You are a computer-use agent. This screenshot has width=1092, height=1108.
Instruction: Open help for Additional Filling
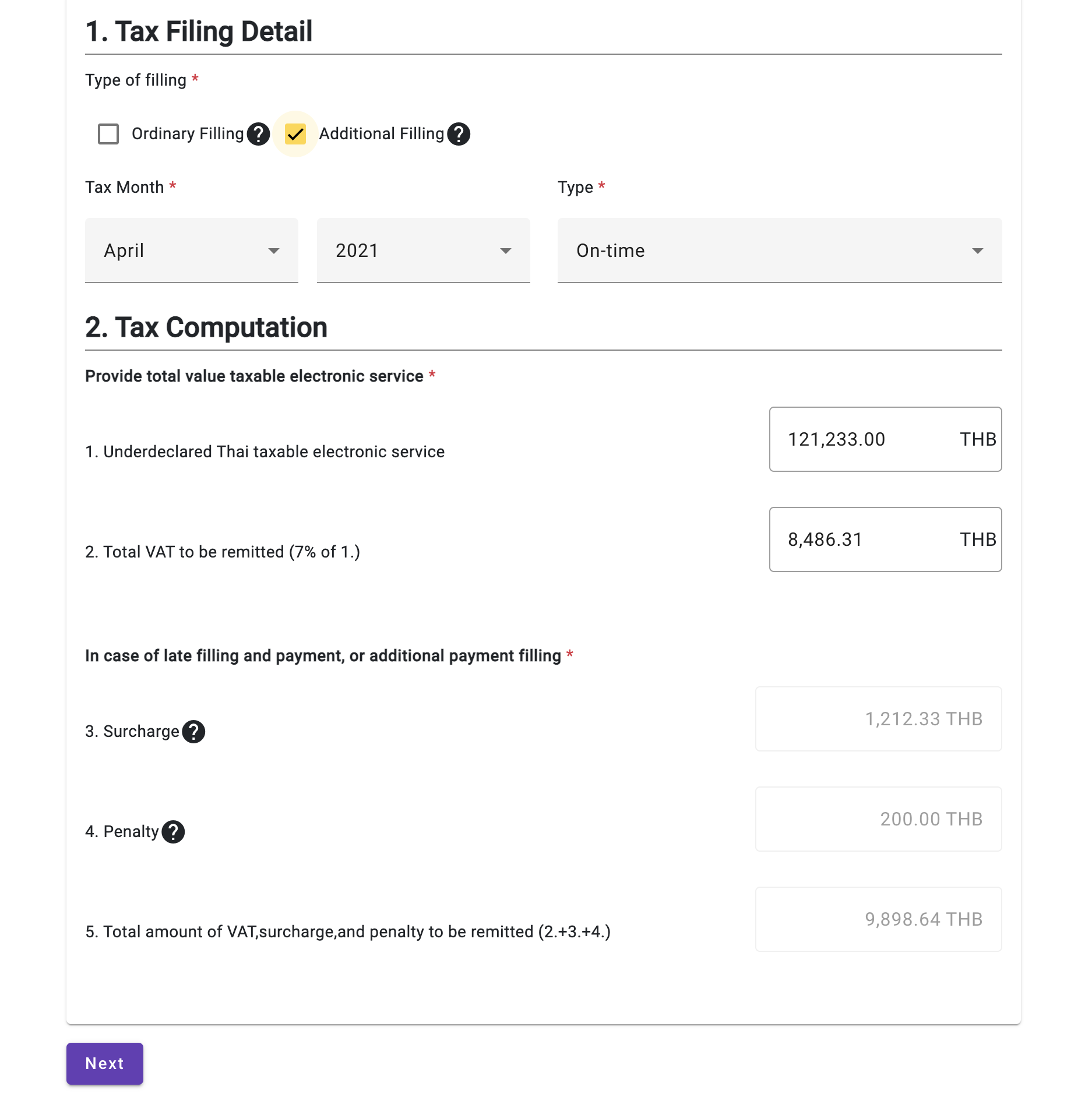(x=459, y=134)
